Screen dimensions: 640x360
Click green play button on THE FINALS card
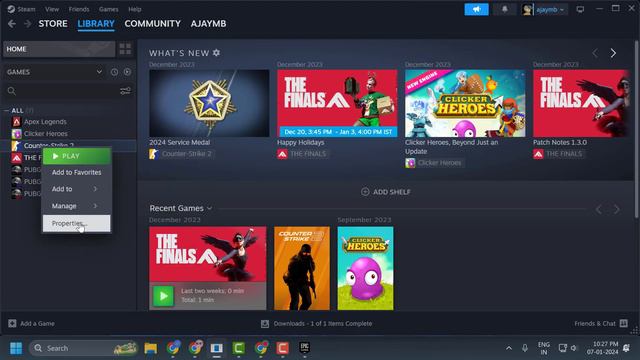163,296
